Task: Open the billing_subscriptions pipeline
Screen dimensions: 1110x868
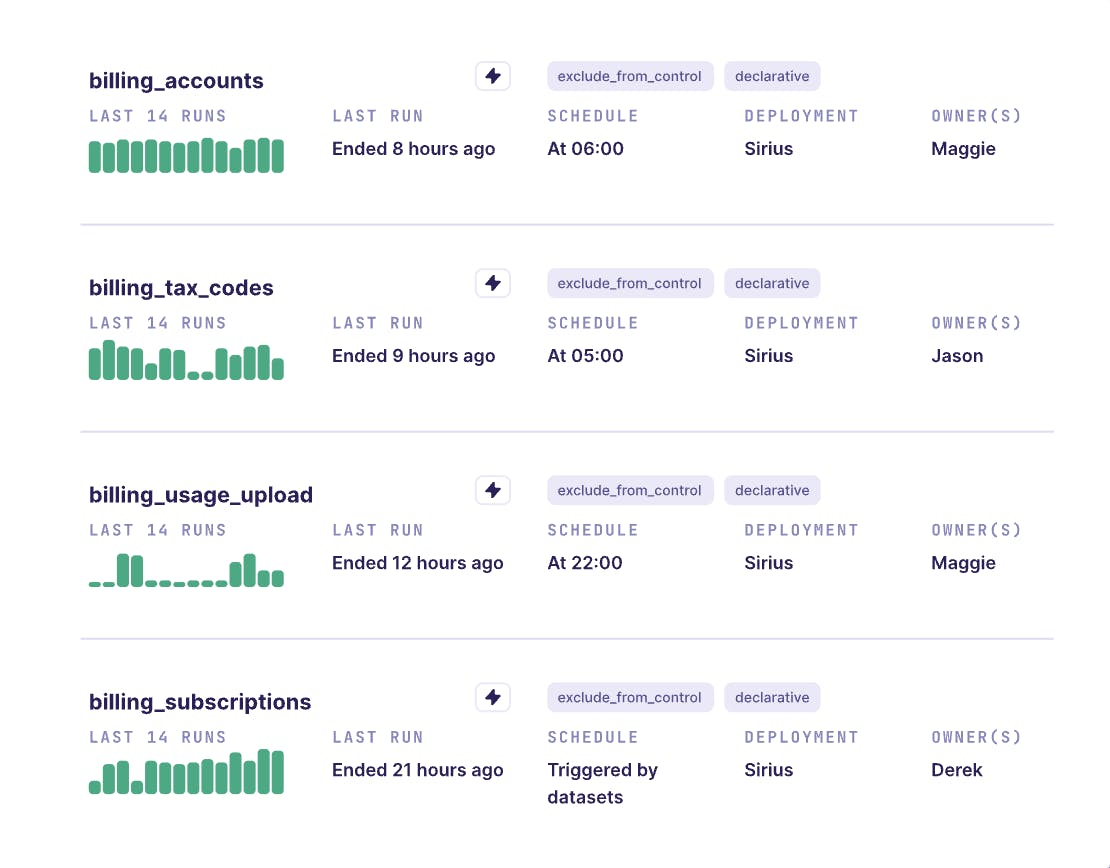Action: (x=200, y=702)
